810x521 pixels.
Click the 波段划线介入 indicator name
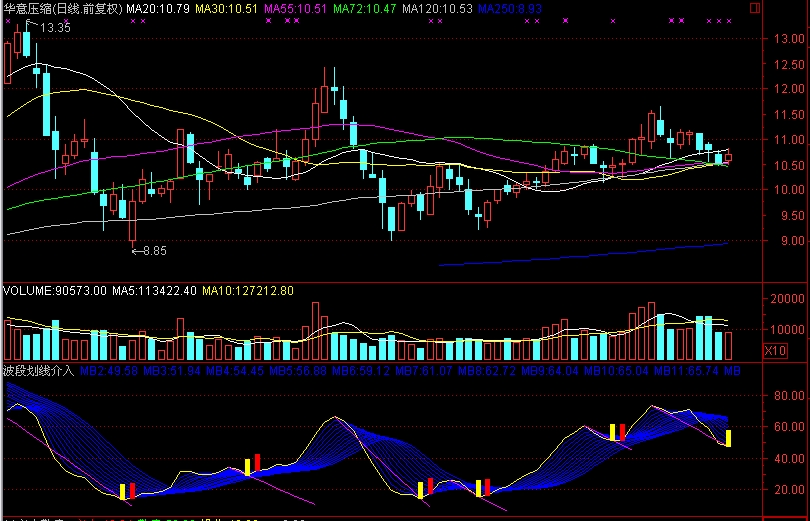pos(38,371)
